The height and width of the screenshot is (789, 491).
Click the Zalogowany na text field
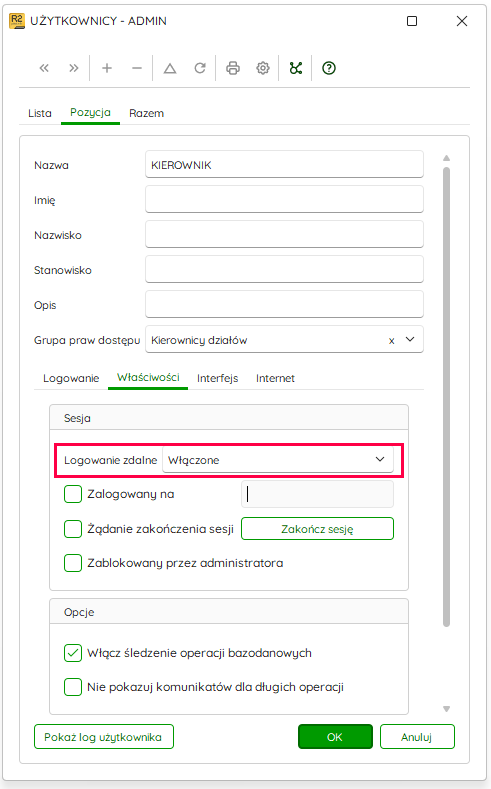point(317,494)
